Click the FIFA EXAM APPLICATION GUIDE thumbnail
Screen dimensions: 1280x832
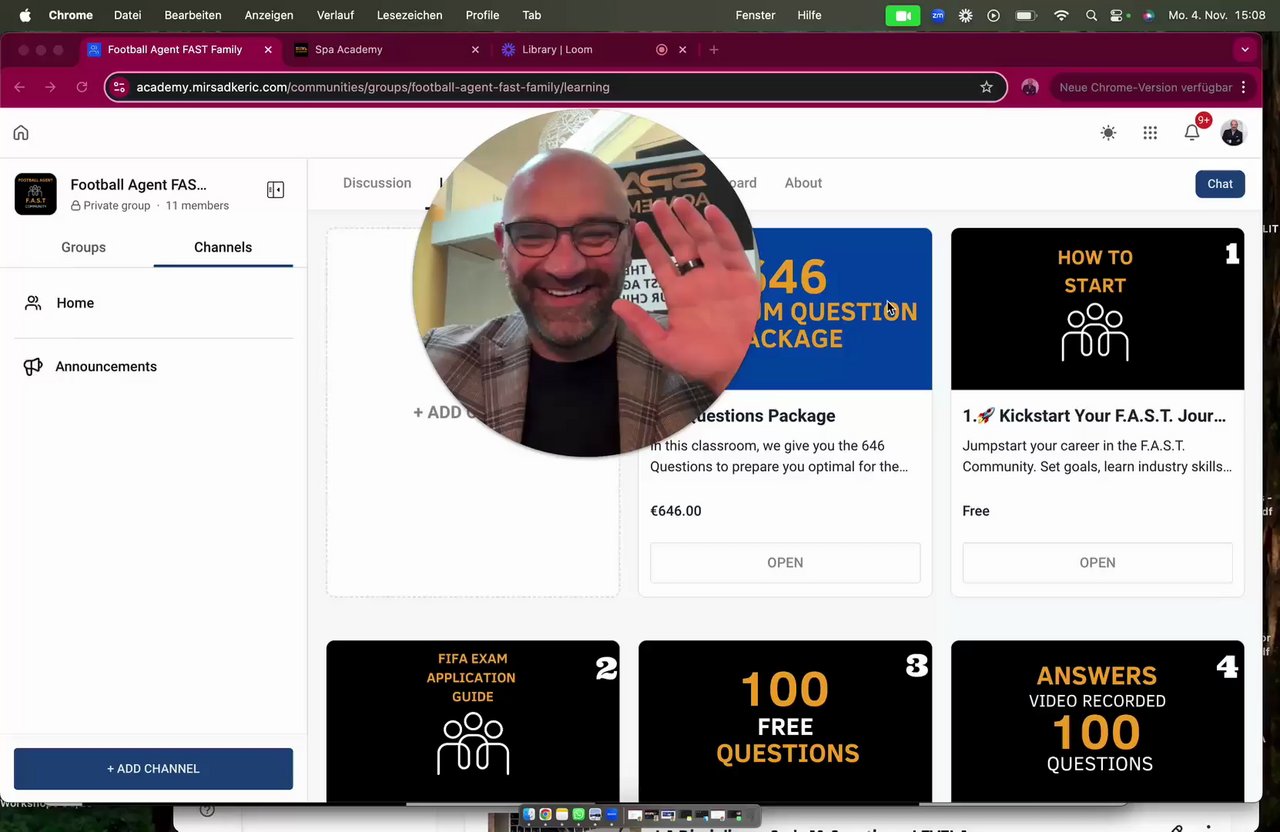(473, 720)
